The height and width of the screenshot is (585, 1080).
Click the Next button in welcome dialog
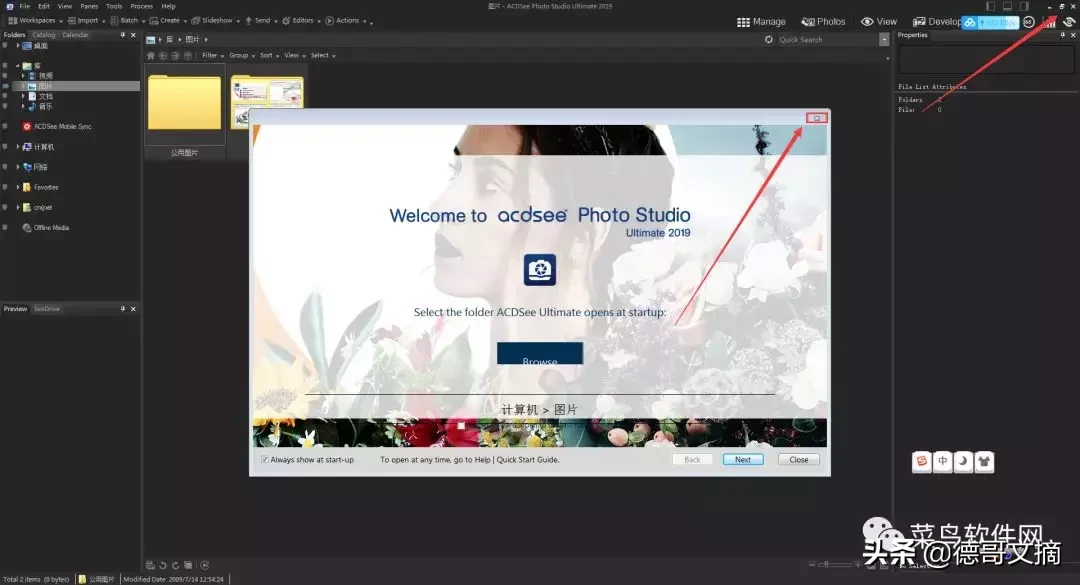click(x=743, y=460)
